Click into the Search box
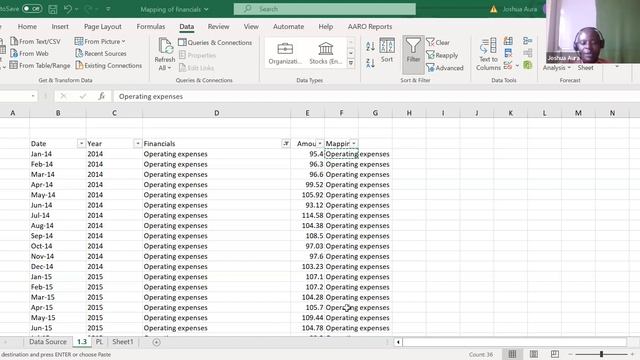This screenshot has height=360, width=640. (x=325, y=9)
